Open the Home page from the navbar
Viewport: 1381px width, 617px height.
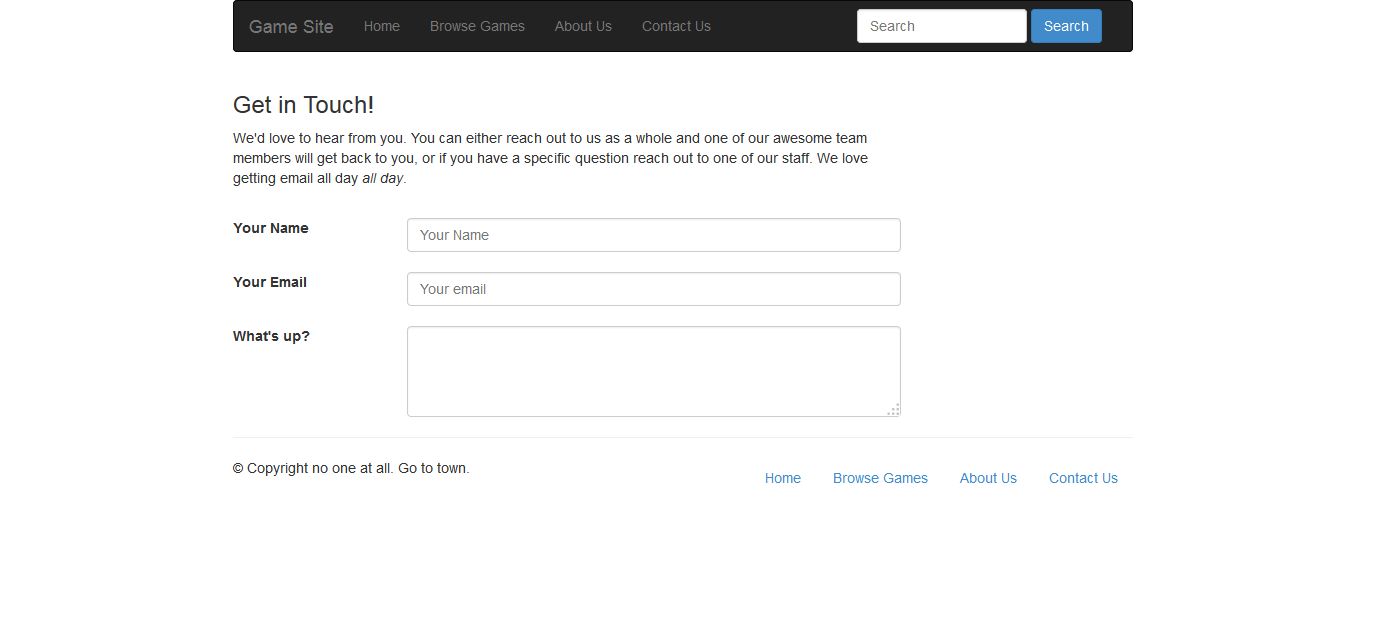pyautogui.click(x=381, y=26)
